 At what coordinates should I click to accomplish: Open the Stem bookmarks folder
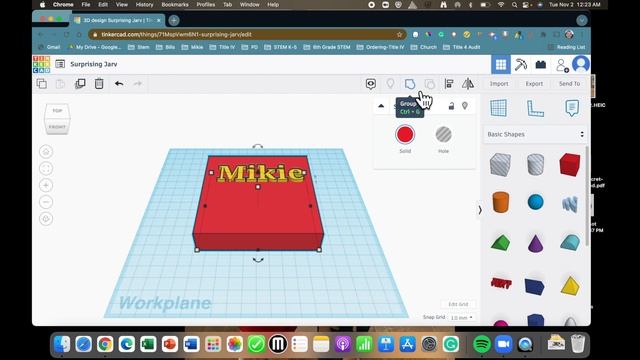coord(139,47)
